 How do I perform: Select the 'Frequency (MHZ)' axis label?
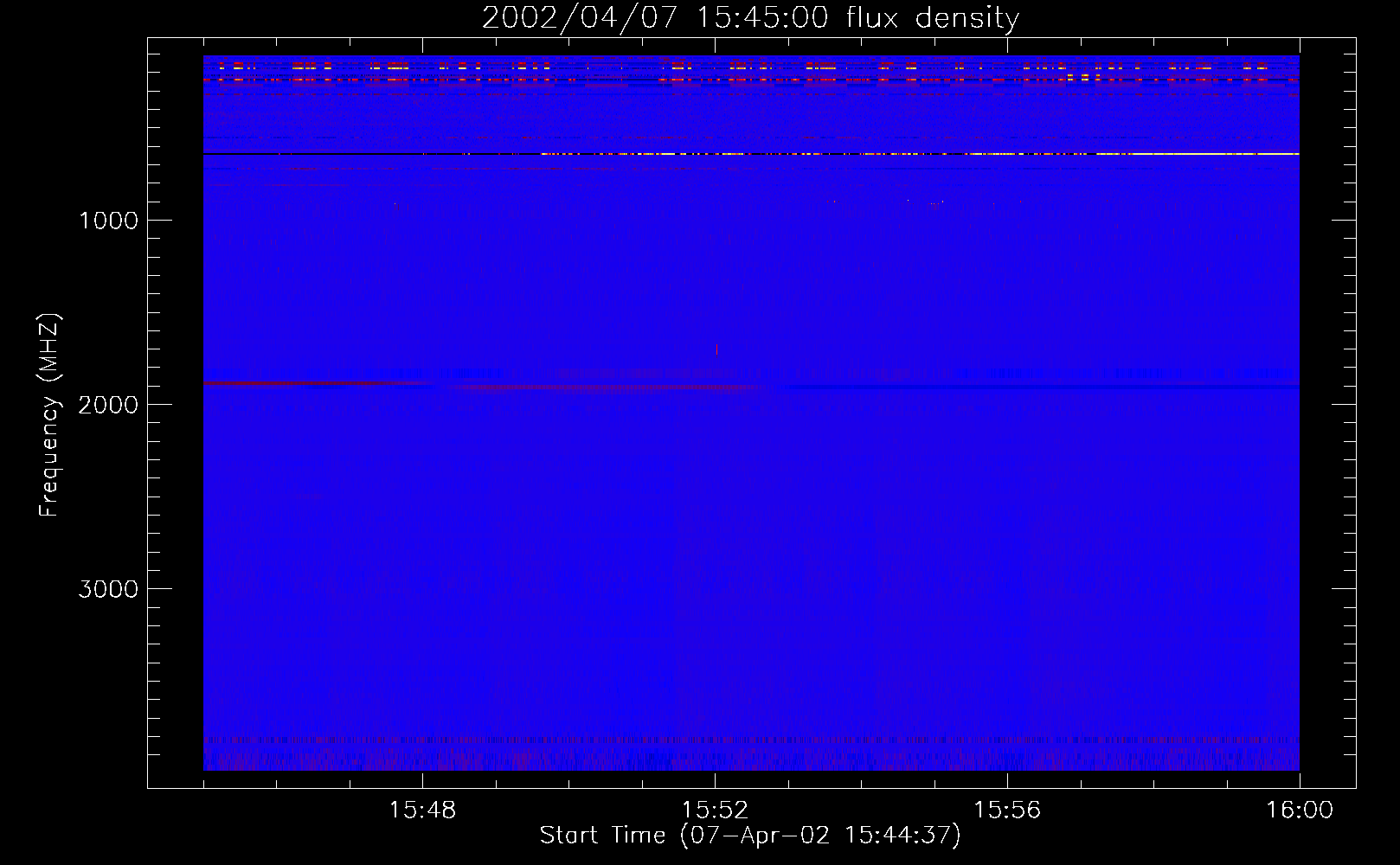[49, 415]
